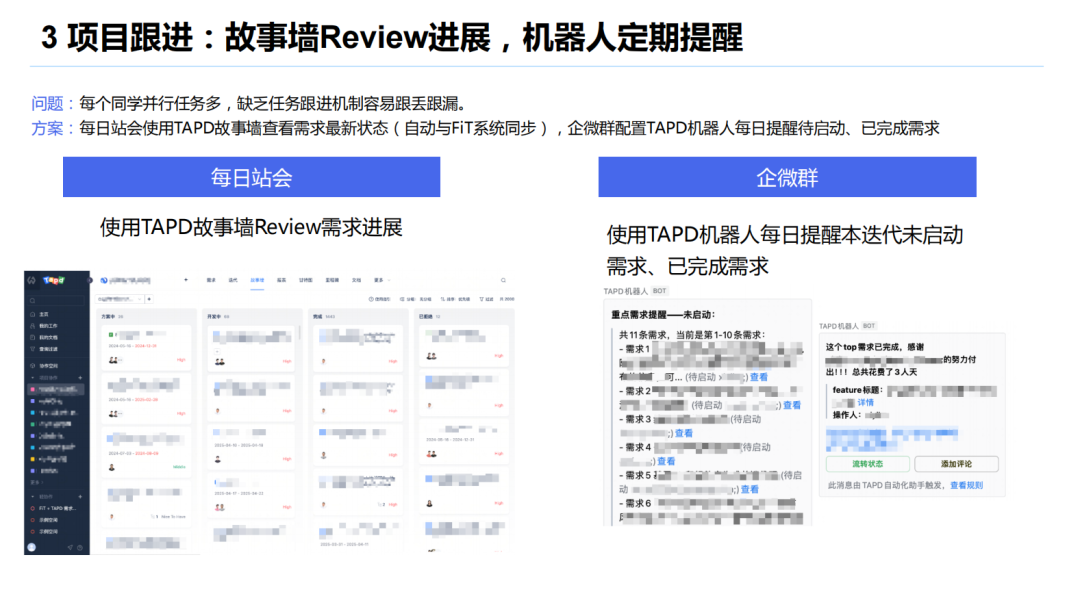Click plus icon beside first sidebar group header
This screenshot has width=1080, height=605.
click(x=80, y=378)
